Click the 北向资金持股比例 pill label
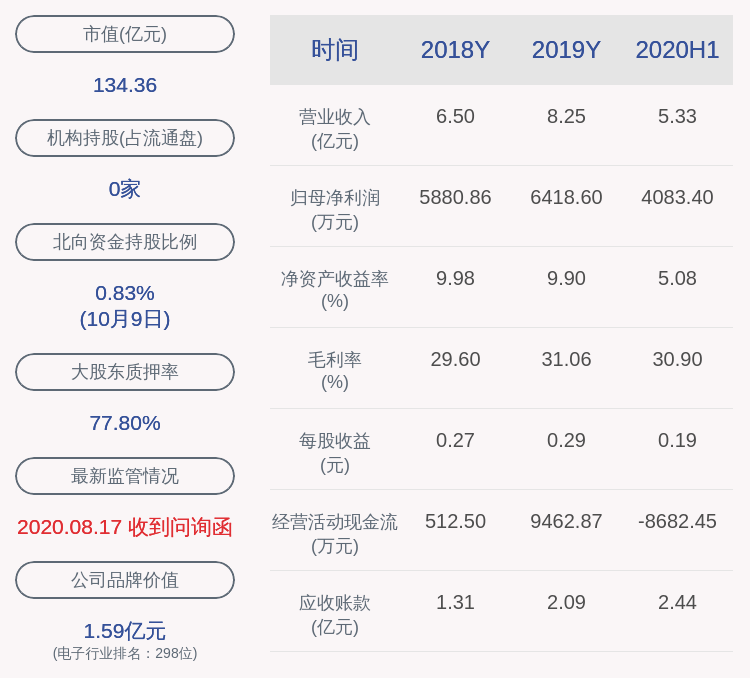 point(125,242)
